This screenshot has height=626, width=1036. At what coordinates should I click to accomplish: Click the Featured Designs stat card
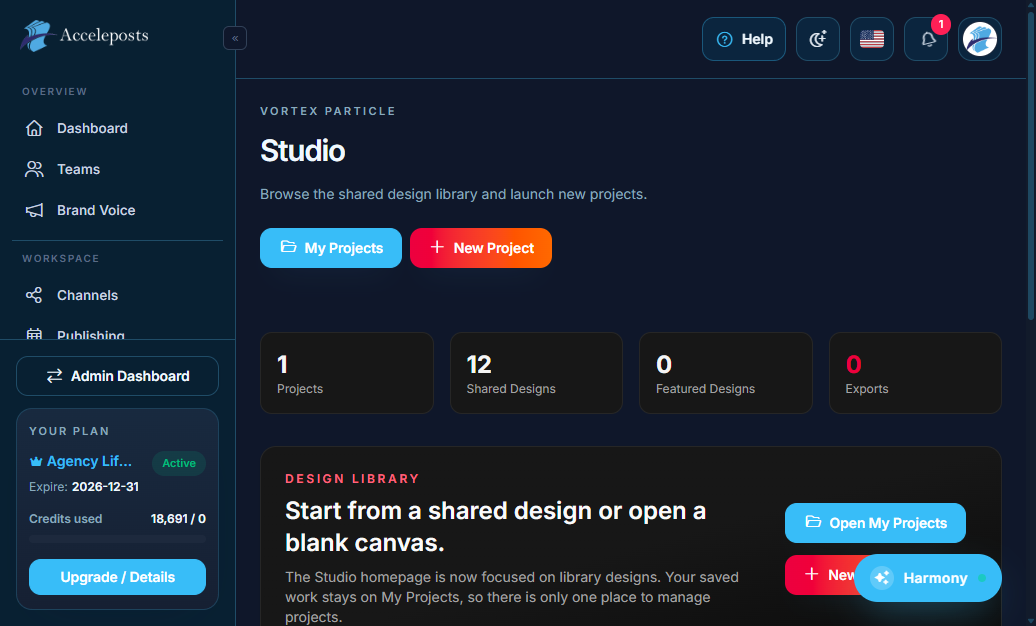click(725, 373)
